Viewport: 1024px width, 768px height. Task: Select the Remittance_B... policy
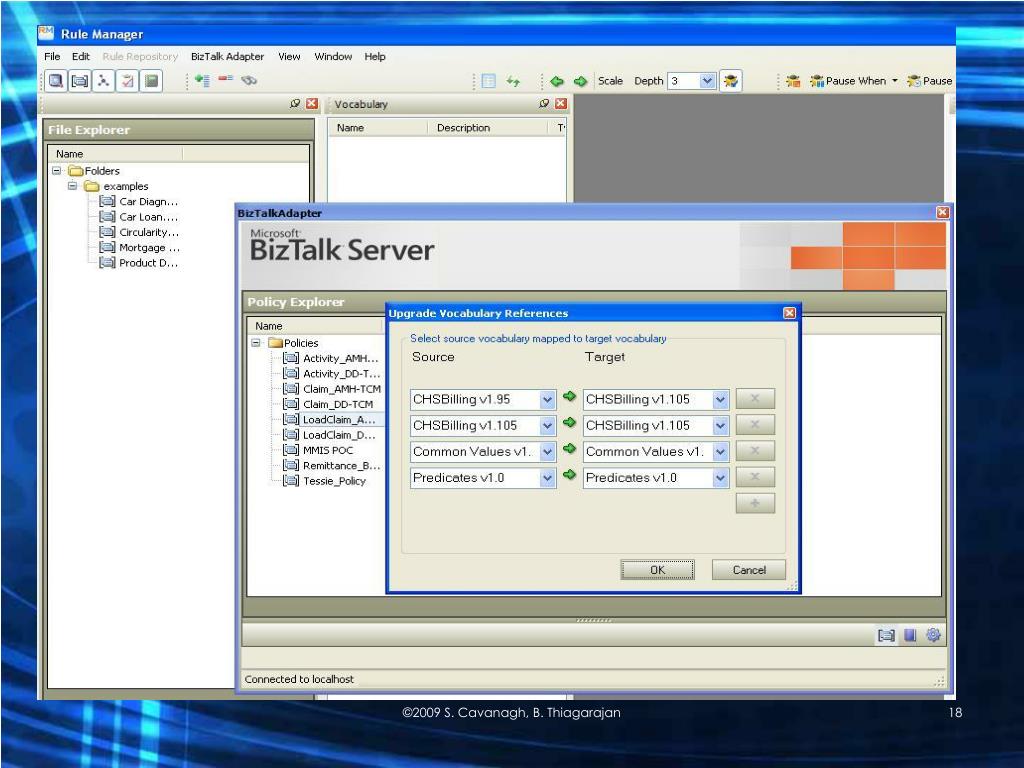(332, 466)
